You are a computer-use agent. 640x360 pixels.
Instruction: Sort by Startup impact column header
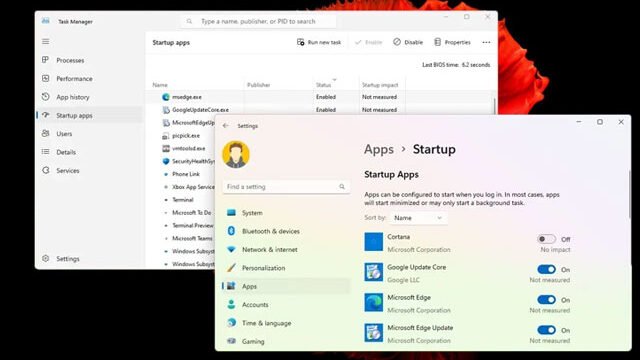[x=380, y=85]
